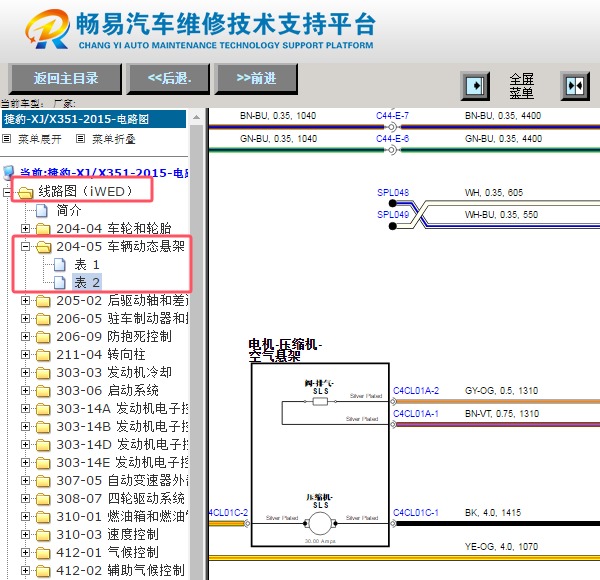Click the single-arrow panel icon left of 全屏菜单
Screen dimensions: 600x580
point(475,86)
